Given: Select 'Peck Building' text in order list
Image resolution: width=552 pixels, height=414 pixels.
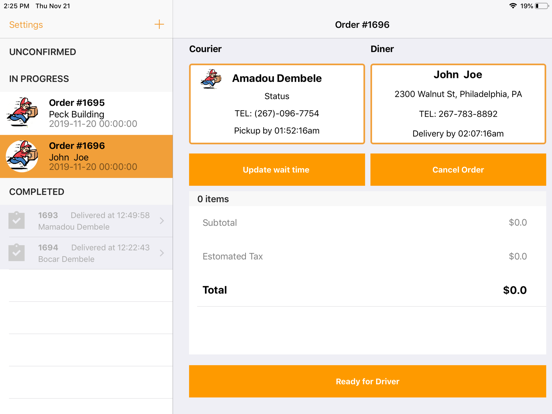Looking at the screenshot, I should point(76,114).
